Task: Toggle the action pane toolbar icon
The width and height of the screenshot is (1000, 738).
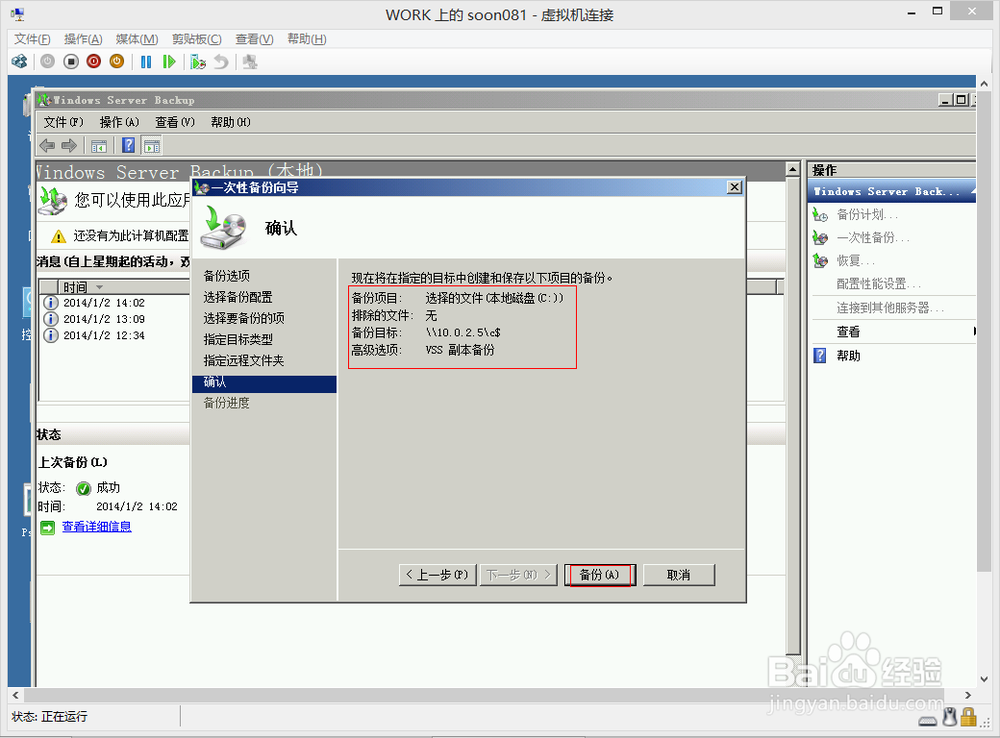Action: click(x=152, y=146)
